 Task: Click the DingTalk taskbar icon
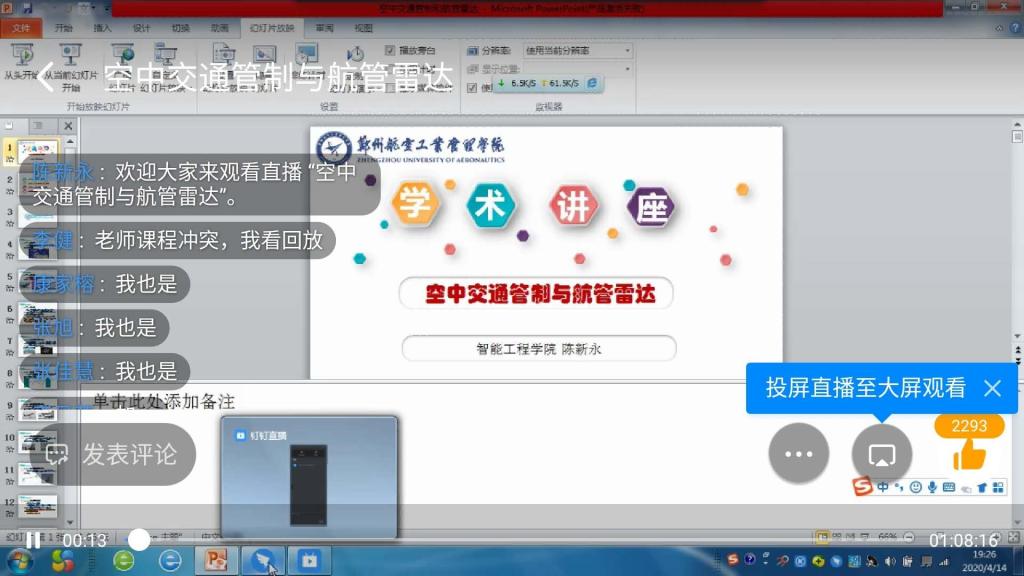(264, 560)
